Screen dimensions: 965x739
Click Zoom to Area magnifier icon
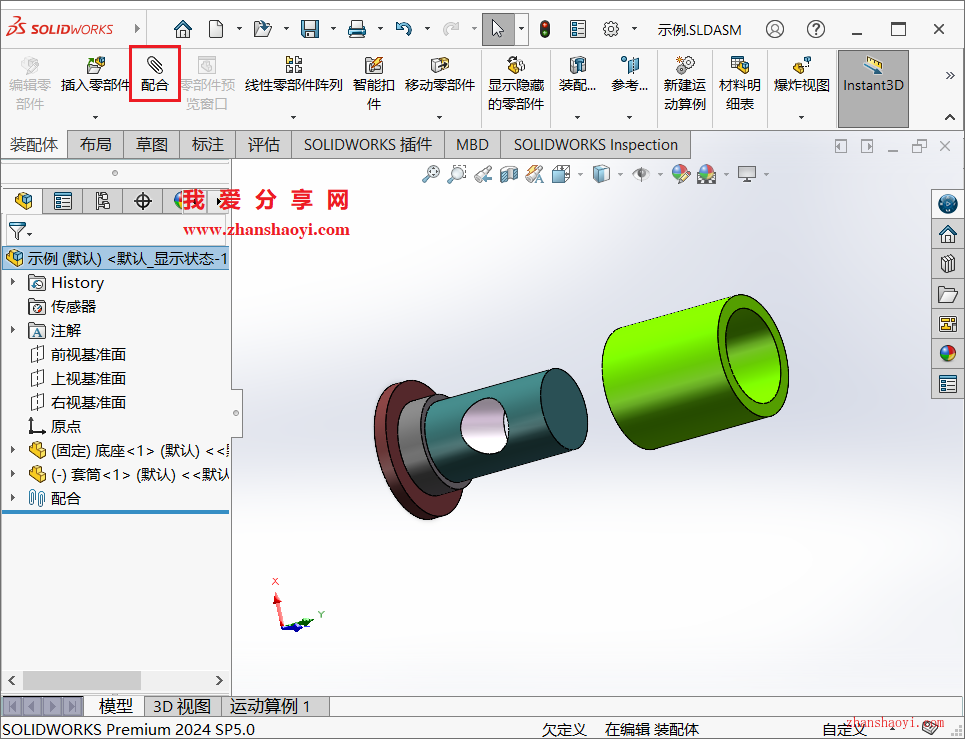[x=457, y=175]
